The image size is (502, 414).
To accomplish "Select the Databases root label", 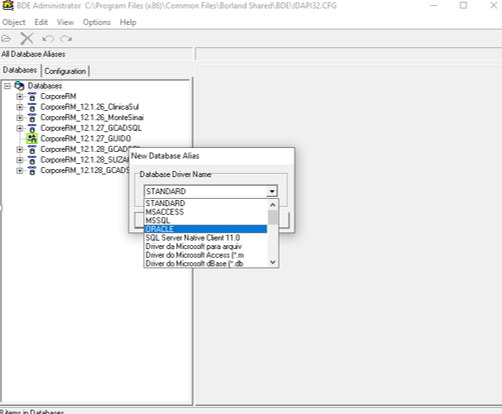I will tap(45, 86).
